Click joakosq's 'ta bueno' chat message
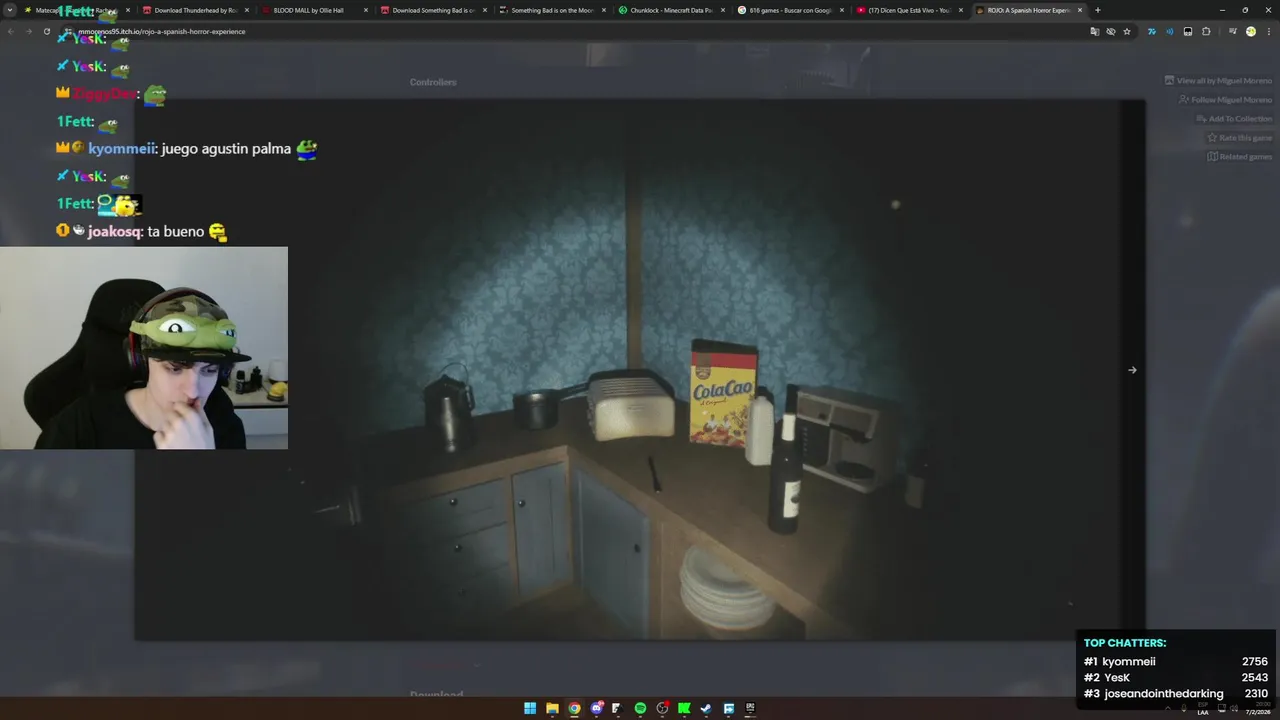This screenshot has height=720, width=1280. tap(176, 231)
